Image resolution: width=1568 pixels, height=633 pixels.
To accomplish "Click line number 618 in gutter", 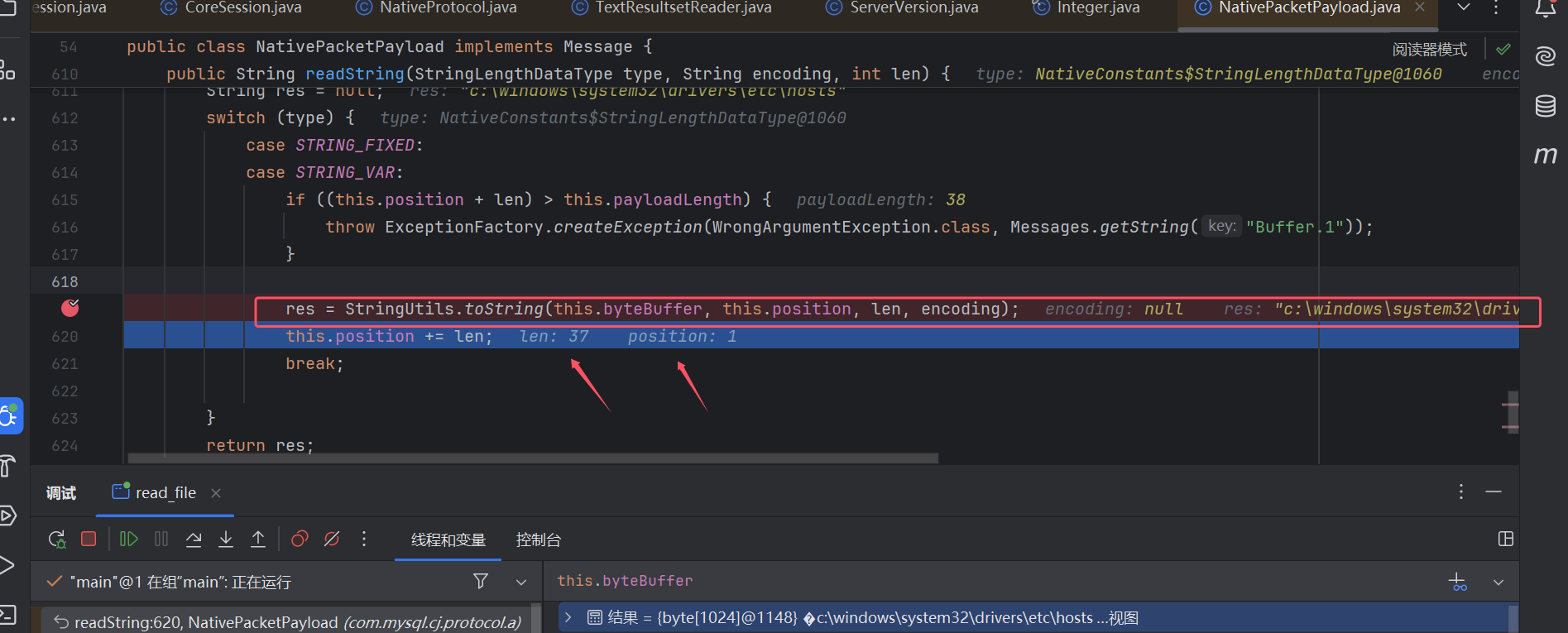I will tap(65, 281).
